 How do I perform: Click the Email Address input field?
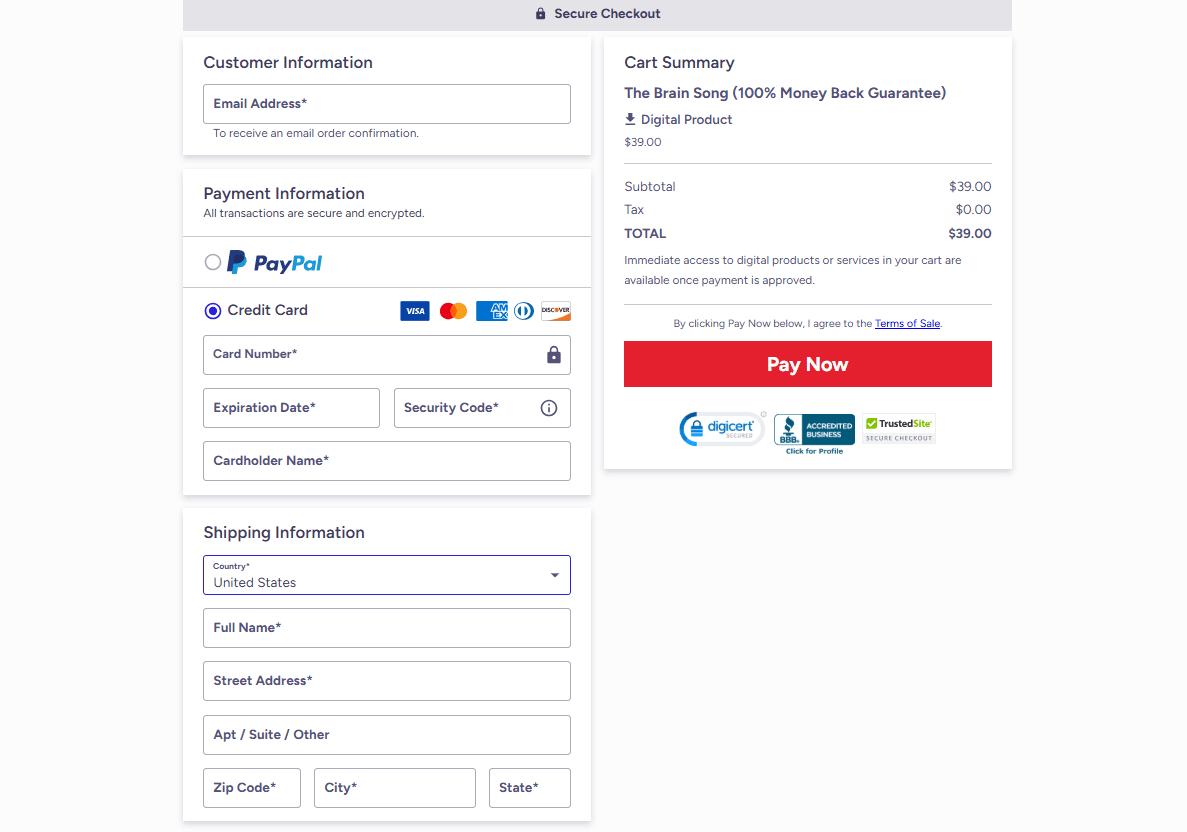coord(386,103)
